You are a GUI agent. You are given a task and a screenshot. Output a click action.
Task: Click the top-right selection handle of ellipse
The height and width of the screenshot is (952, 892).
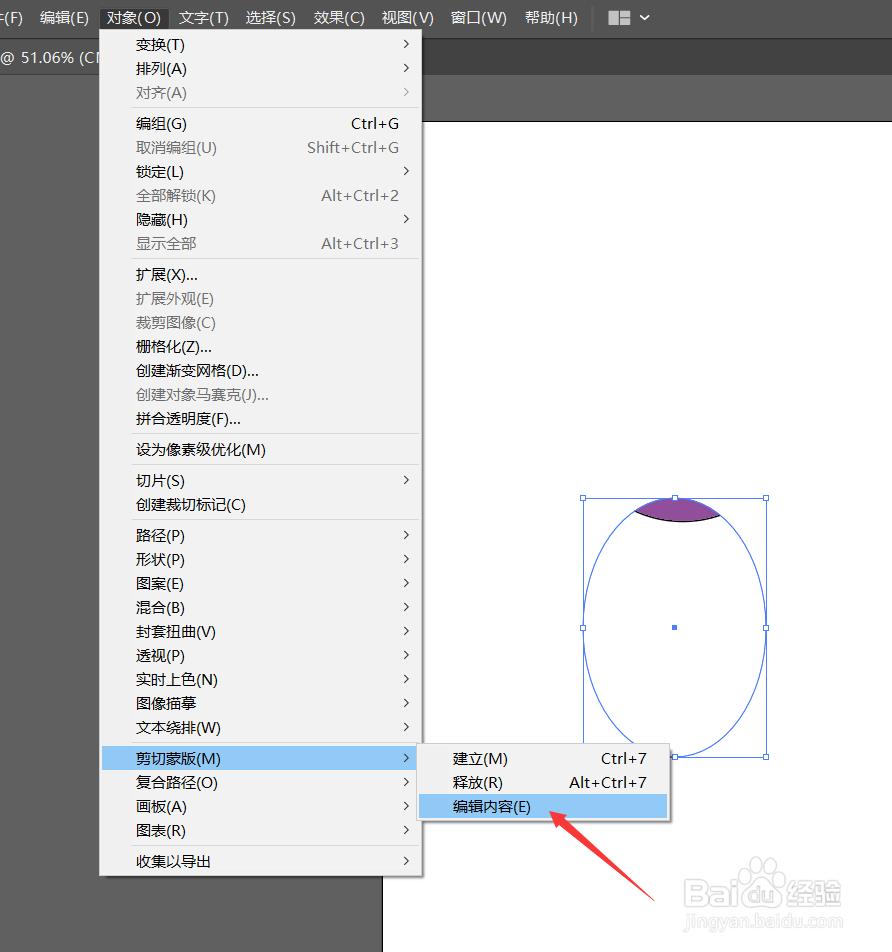[x=766, y=498]
